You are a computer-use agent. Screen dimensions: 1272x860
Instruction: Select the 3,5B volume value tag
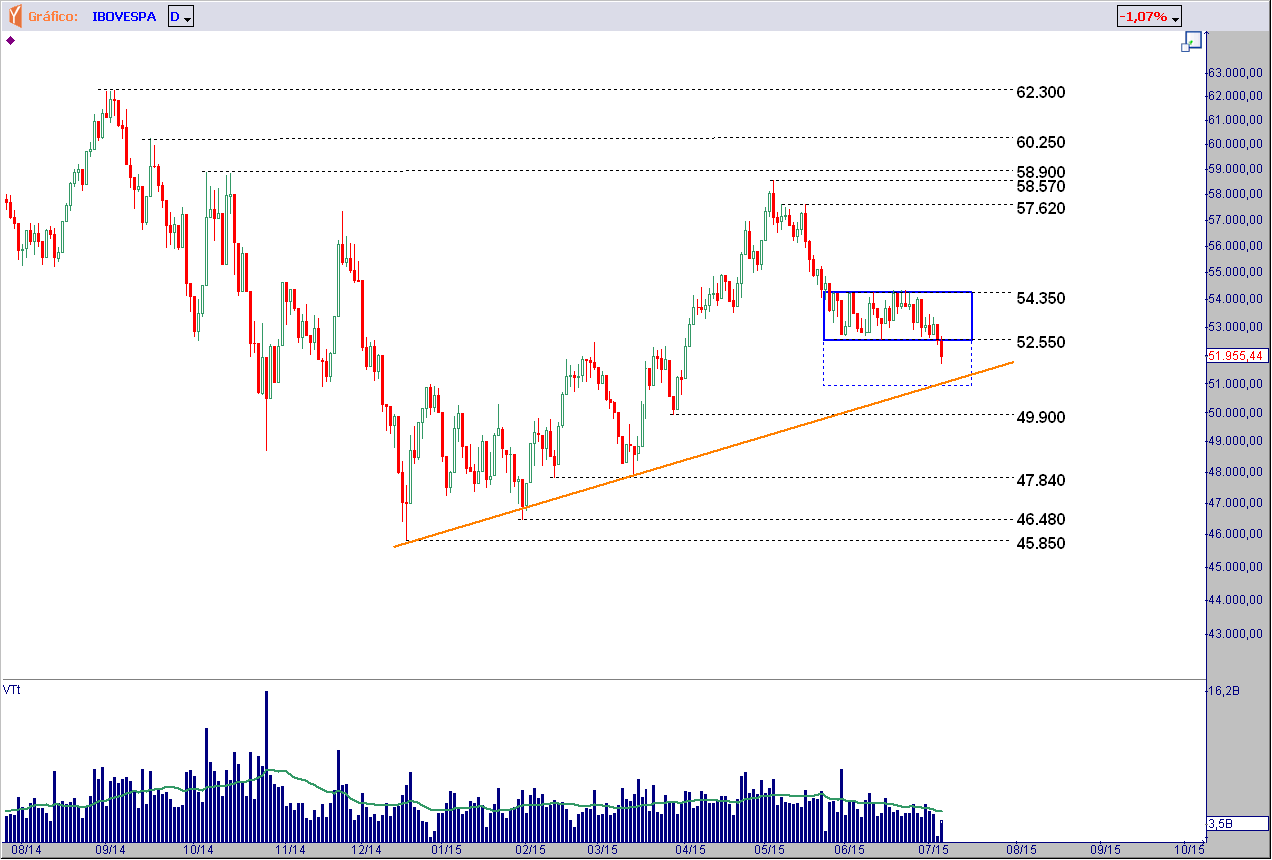[1222, 823]
